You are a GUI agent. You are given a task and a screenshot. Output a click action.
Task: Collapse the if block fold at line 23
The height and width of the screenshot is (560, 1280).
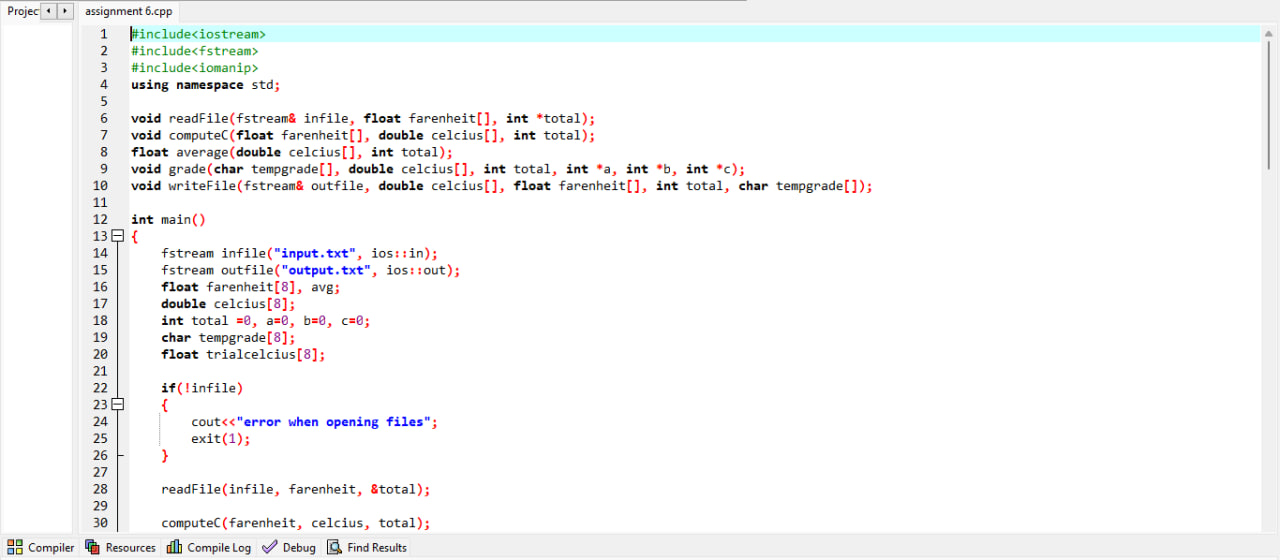point(117,405)
